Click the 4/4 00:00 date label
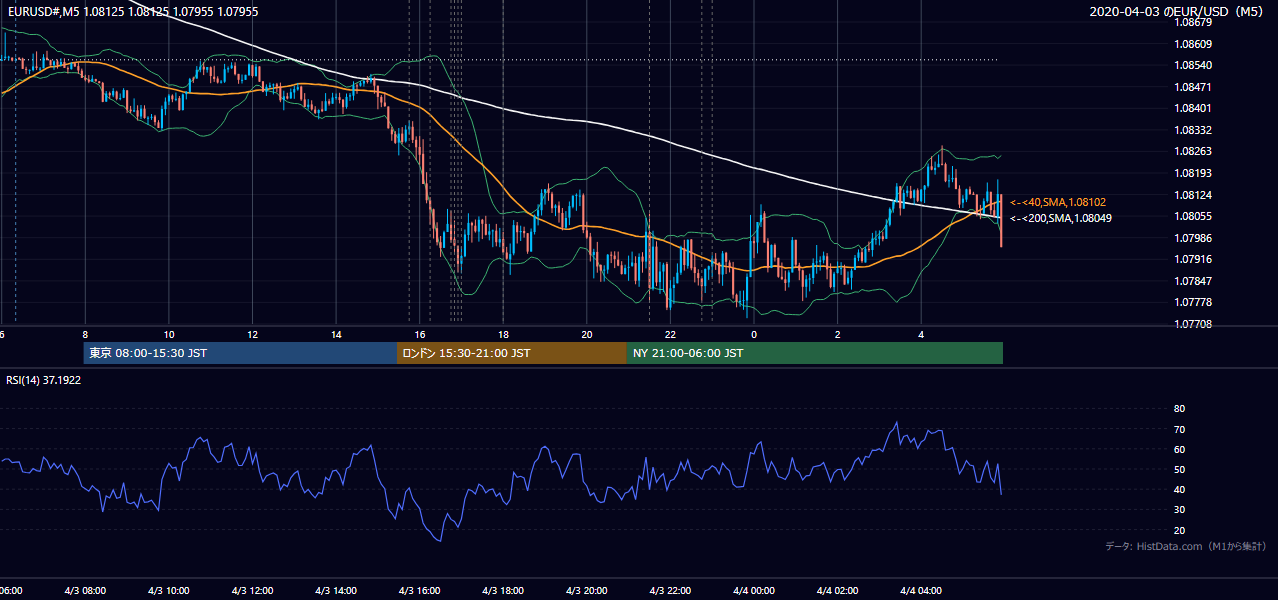Screen dimensions: 1278x600 coord(754,591)
